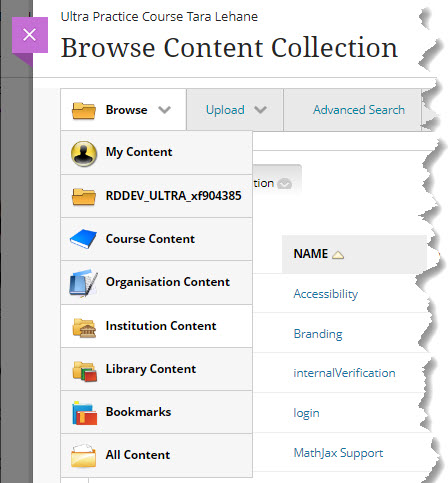
Task: Click the Organisation Content notebook icon
Action: click(x=83, y=283)
